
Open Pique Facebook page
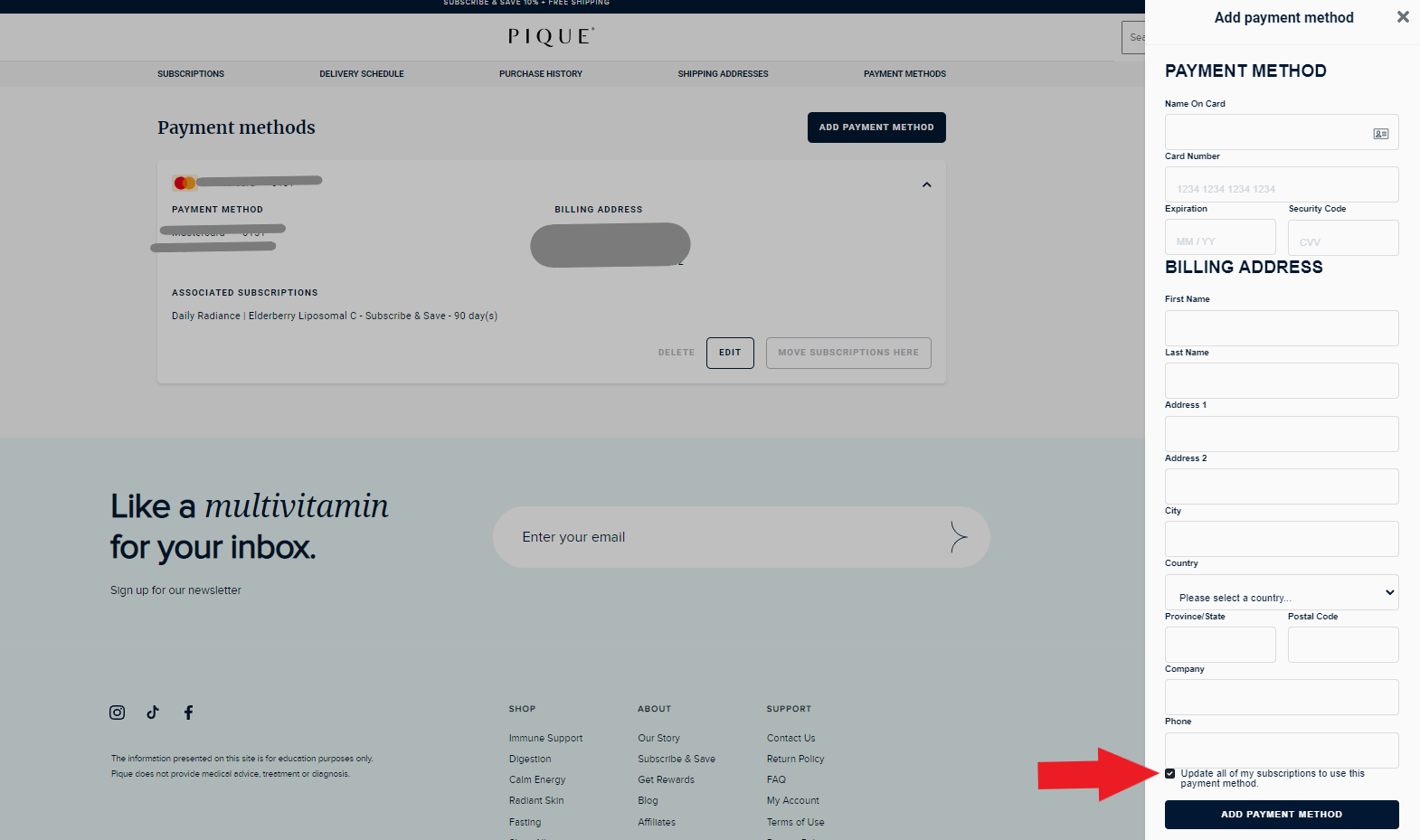click(x=188, y=713)
